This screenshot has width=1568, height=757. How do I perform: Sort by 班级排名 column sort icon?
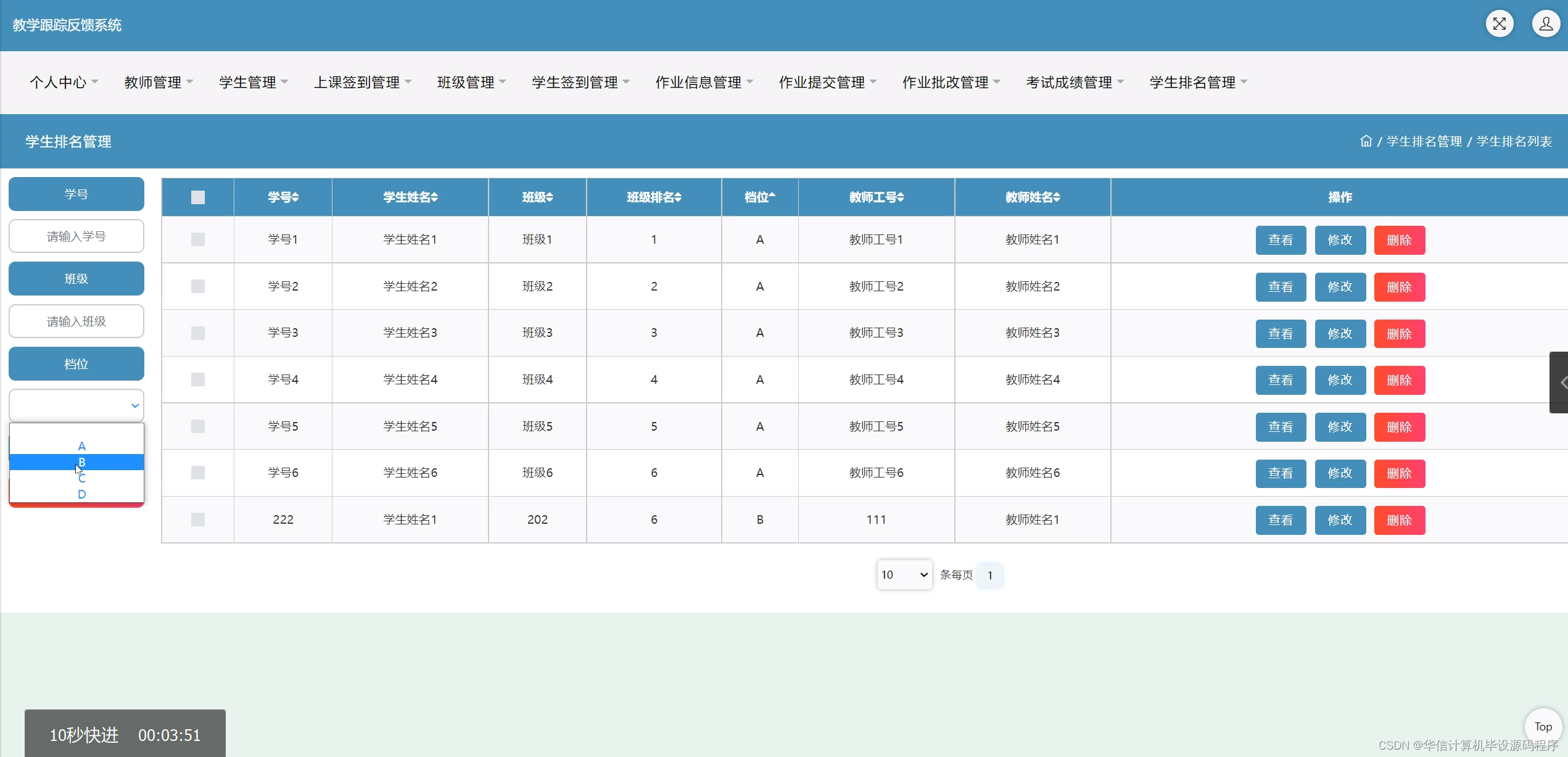[x=678, y=197]
